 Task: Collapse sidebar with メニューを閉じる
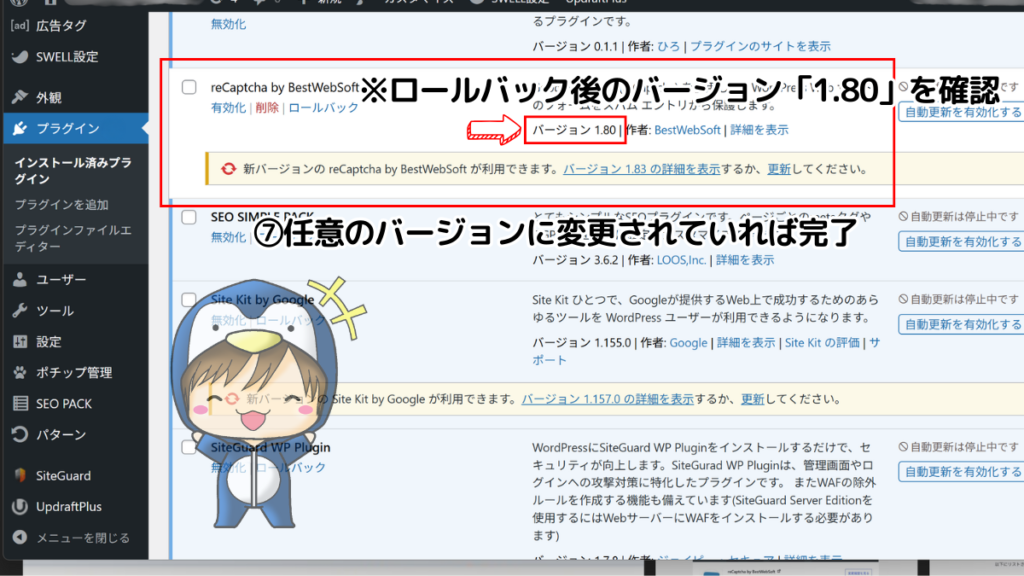pyautogui.click(x=83, y=537)
